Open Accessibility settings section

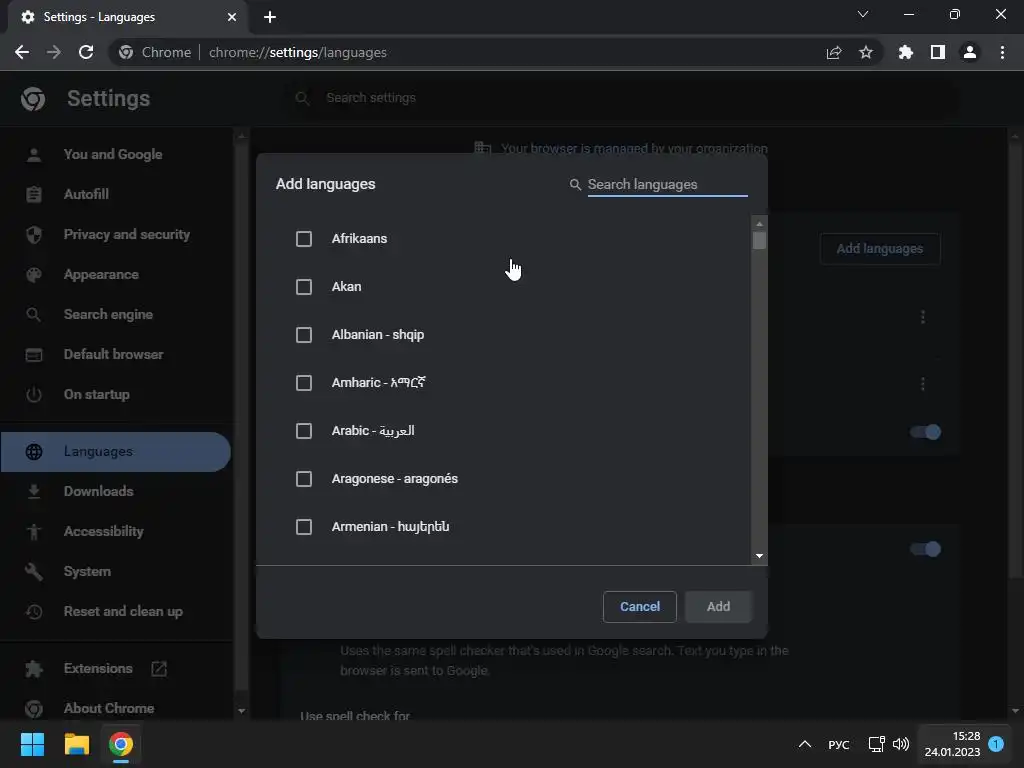(116, 532)
